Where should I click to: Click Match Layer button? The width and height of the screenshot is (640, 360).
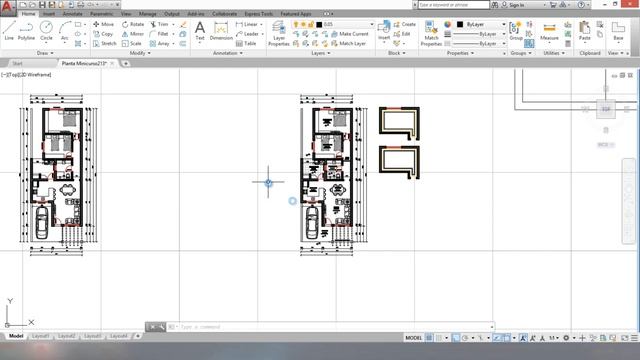pos(349,43)
